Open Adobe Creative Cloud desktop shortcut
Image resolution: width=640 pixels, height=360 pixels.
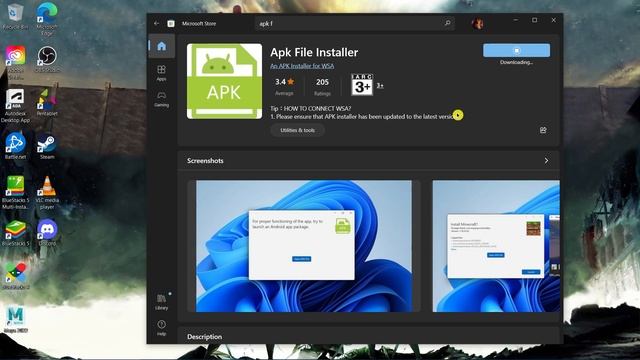[x=16, y=62]
